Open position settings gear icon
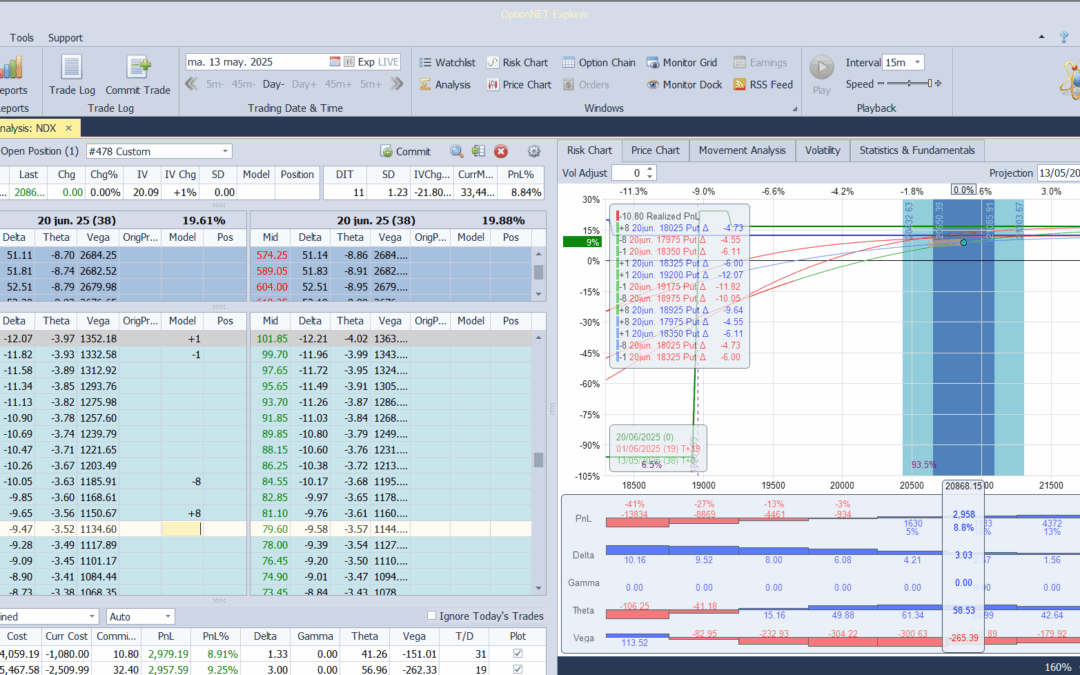This screenshot has width=1080, height=675. [x=534, y=151]
